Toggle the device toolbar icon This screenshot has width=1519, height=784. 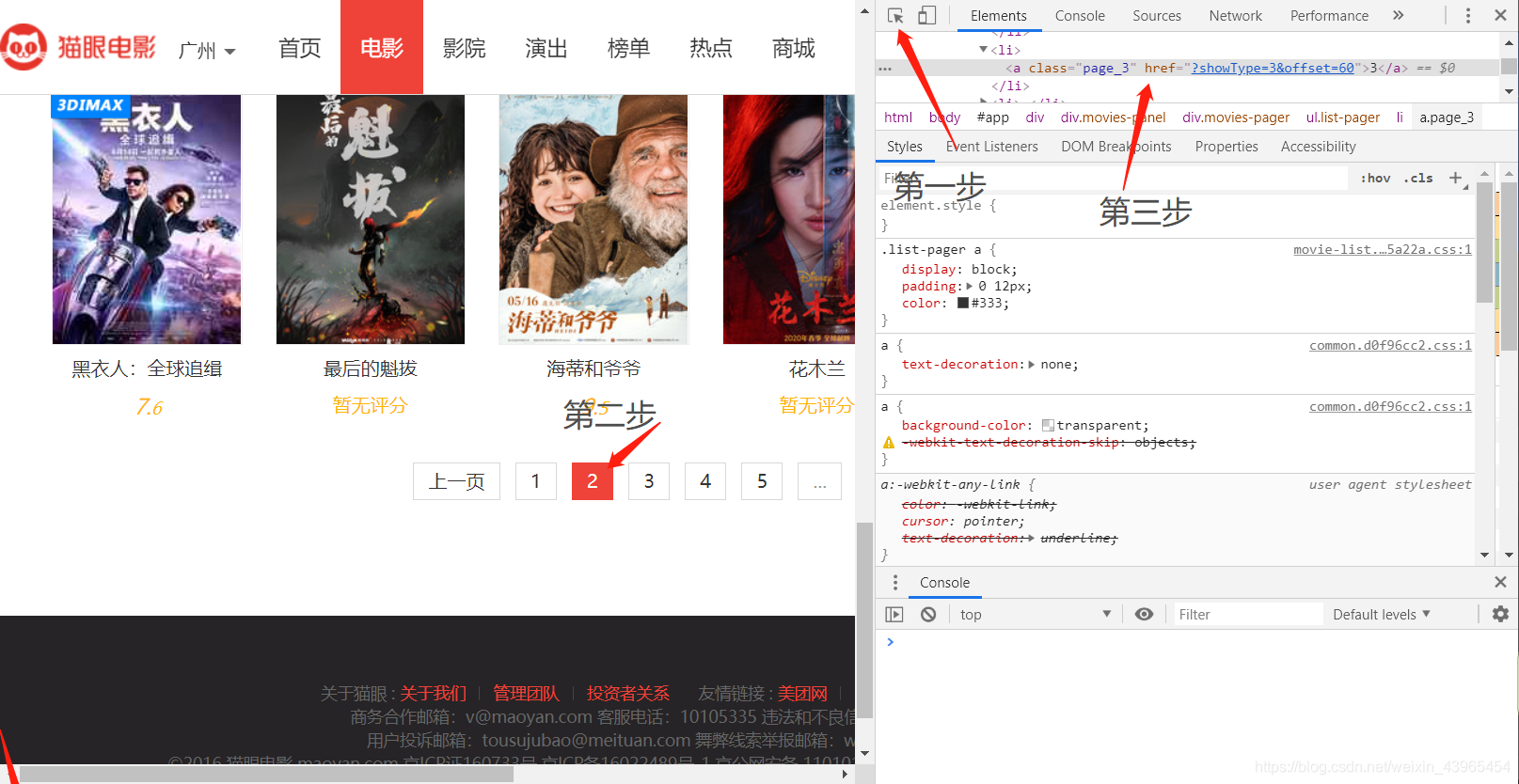pos(926,15)
